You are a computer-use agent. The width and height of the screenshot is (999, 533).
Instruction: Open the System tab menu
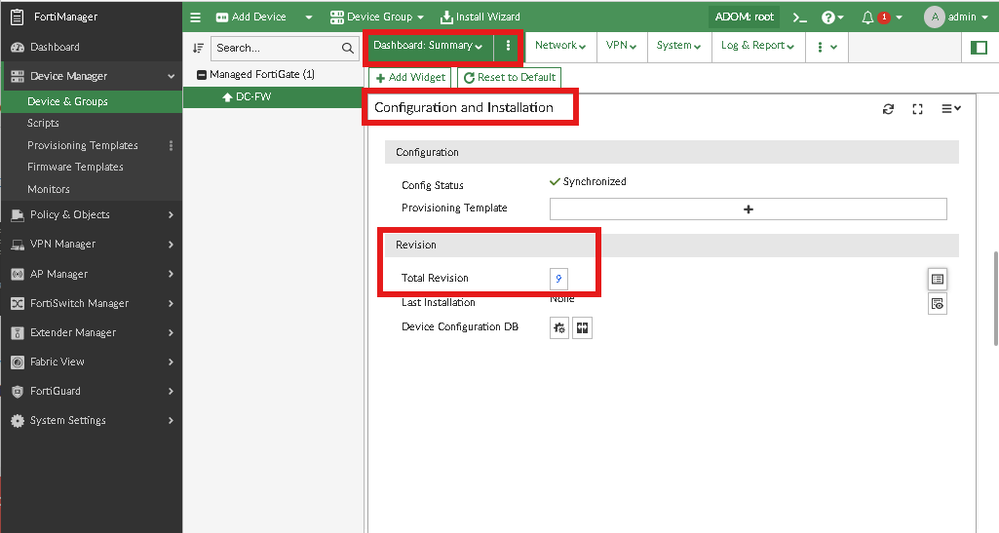coord(679,46)
